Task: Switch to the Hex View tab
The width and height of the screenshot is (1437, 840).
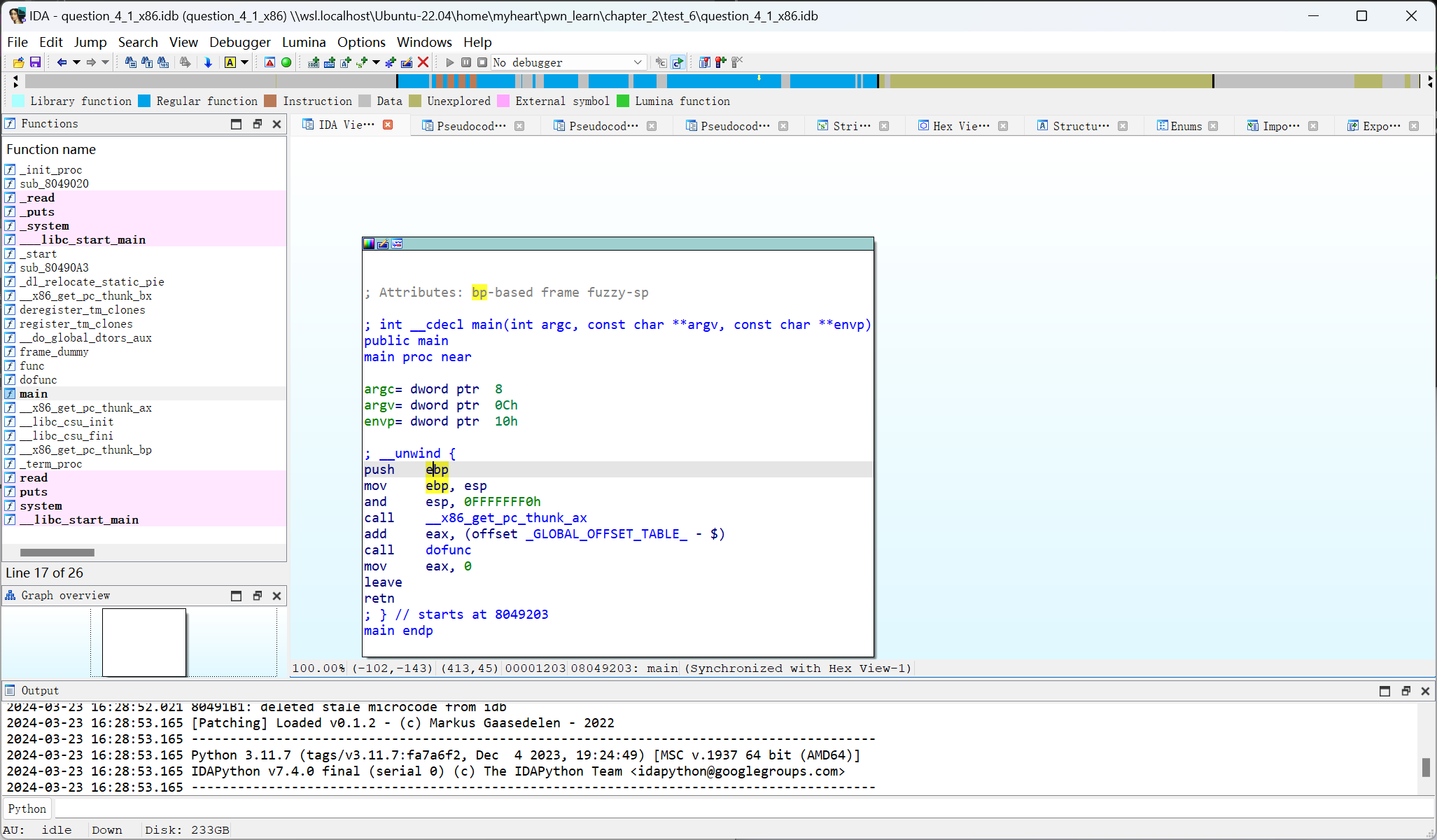Action: pyautogui.click(x=961, y=125)
